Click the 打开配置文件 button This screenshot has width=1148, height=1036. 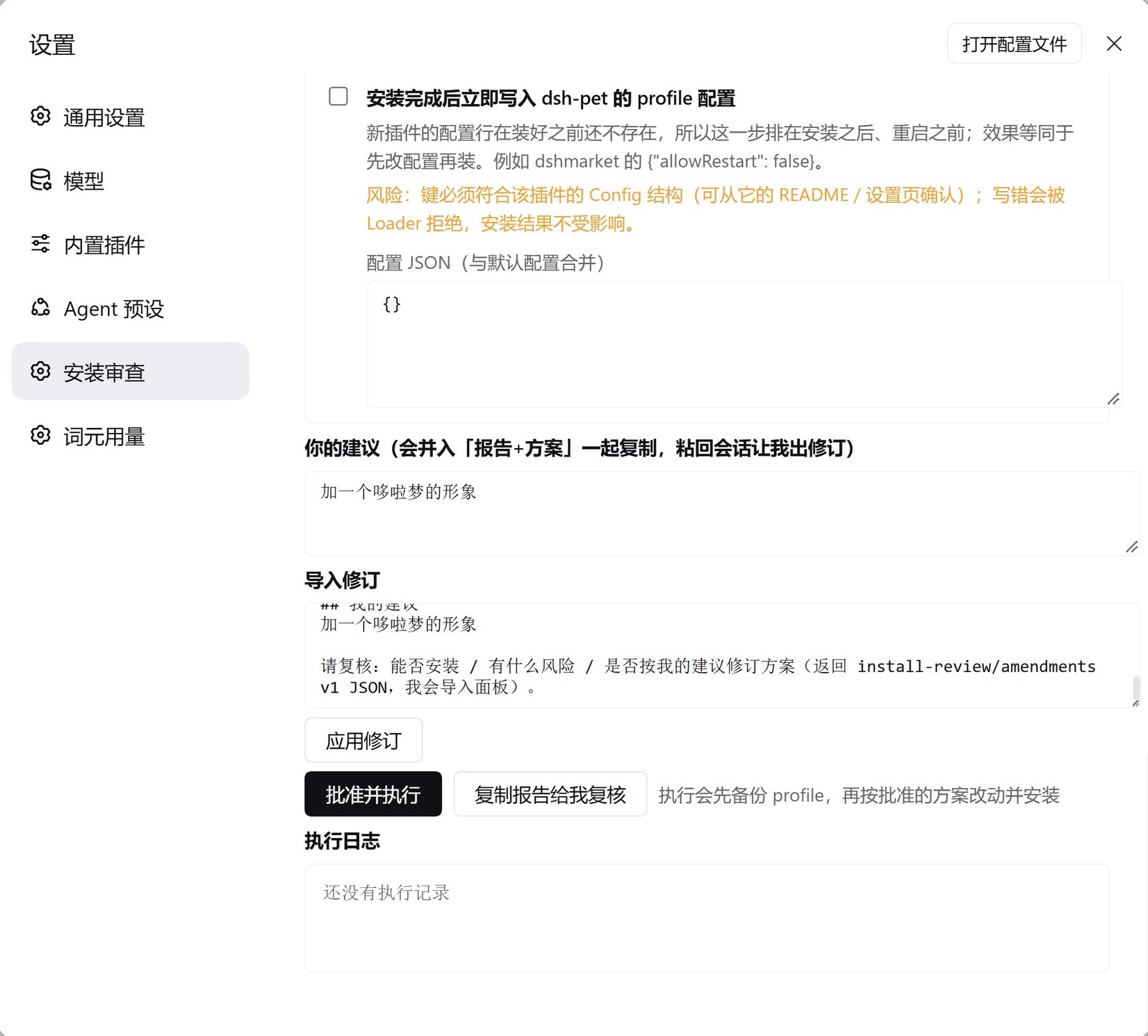pos(1014,44)
